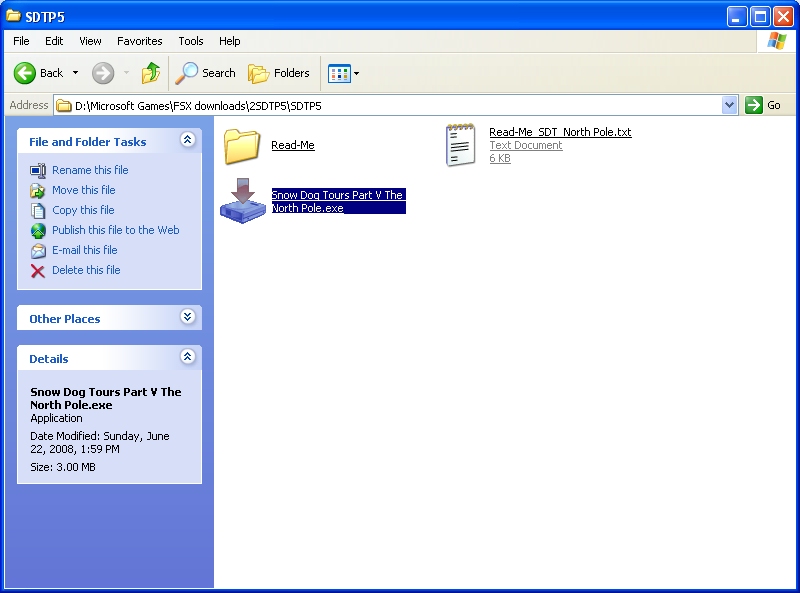The height and width of the screenshot is (593, 800).
Task: Collapse the File and Folder Tasks panel
Action: (187, 141)
